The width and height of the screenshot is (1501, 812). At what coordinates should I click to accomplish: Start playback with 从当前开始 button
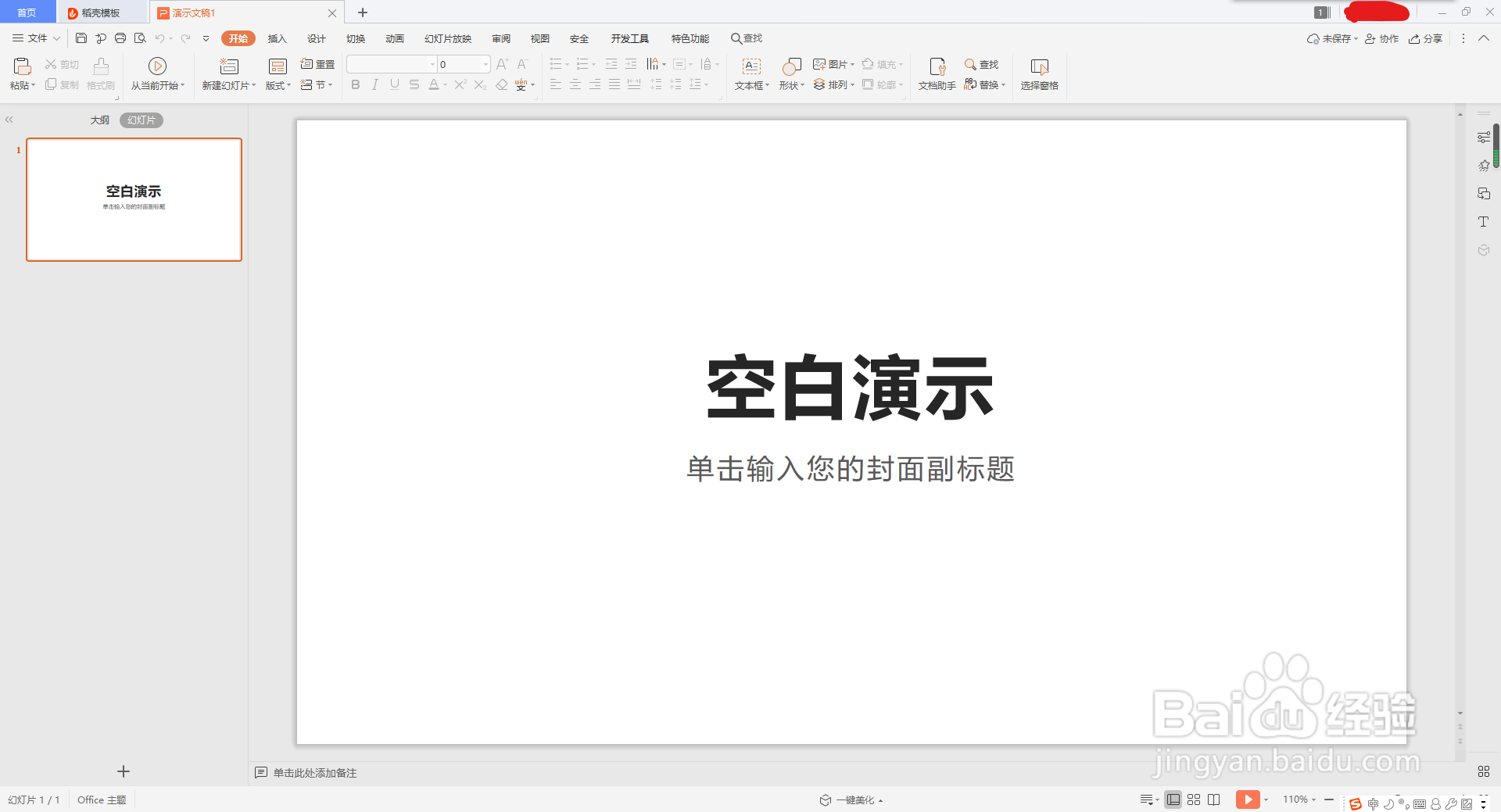tap(157, 74)
